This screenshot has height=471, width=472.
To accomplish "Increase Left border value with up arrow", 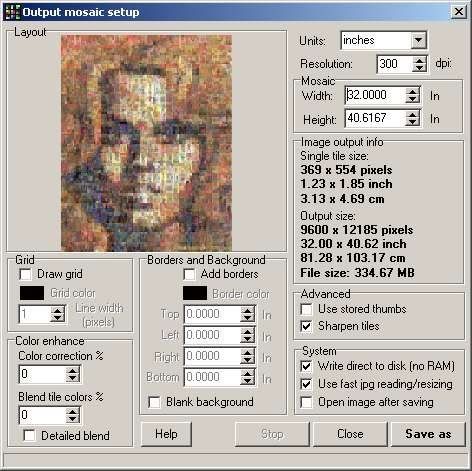I will [x=247, y=331].
